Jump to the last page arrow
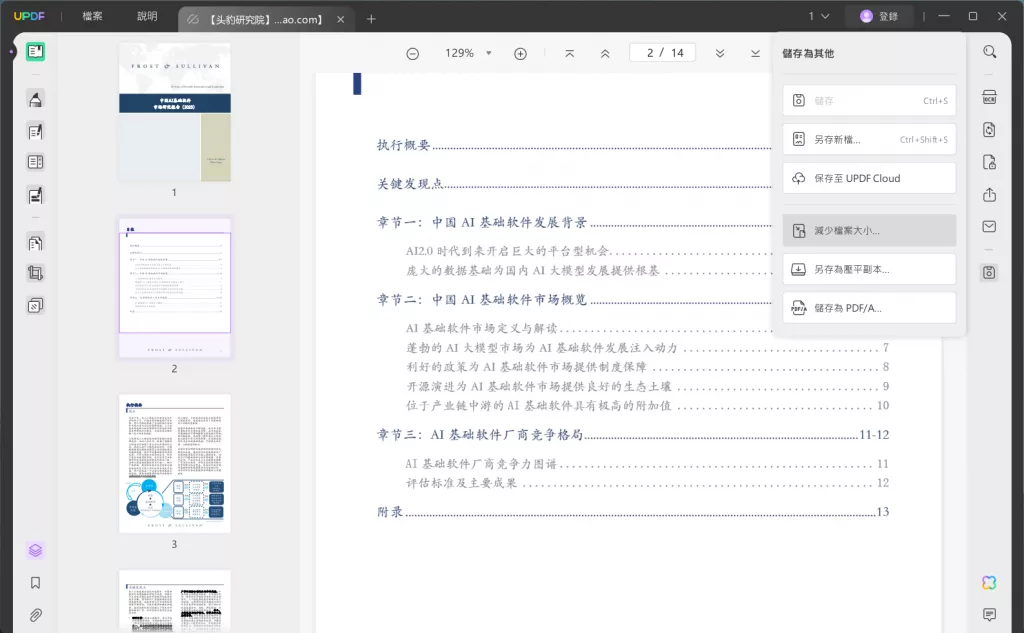 pyautogui.click(x=756, y=54)
